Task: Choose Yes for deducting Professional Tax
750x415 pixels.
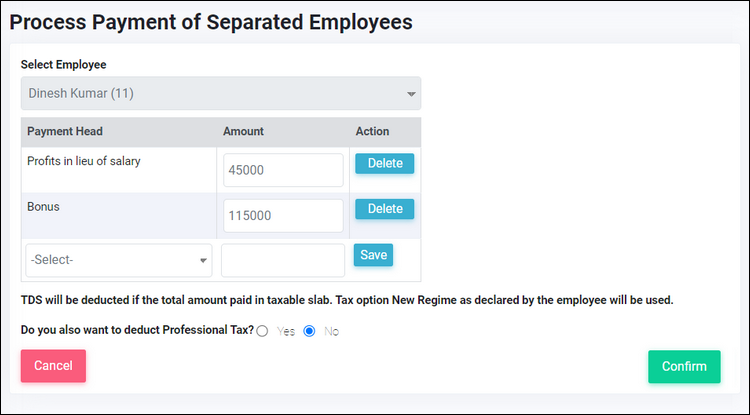Action: pos(262,331)
